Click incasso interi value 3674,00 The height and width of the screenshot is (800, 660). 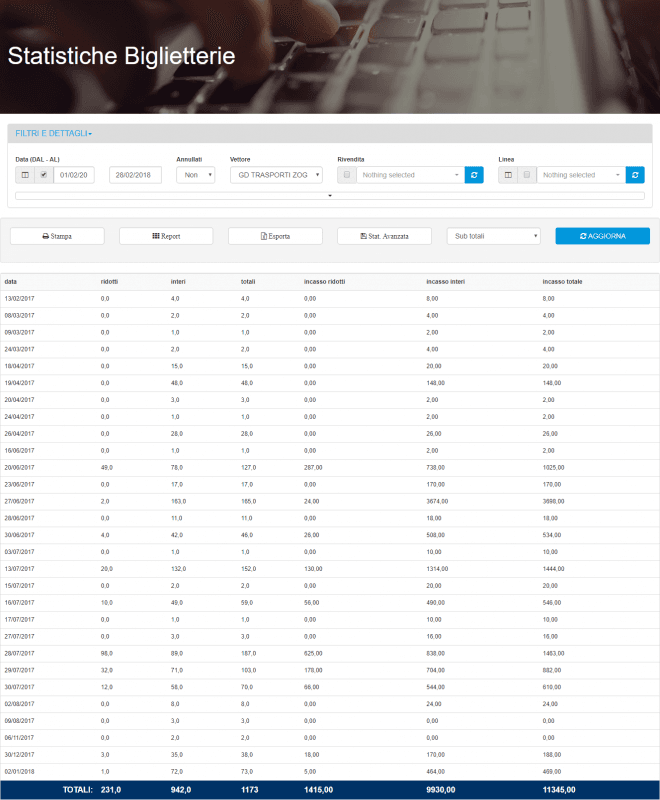pyautogui.click(x=437, y=502)
